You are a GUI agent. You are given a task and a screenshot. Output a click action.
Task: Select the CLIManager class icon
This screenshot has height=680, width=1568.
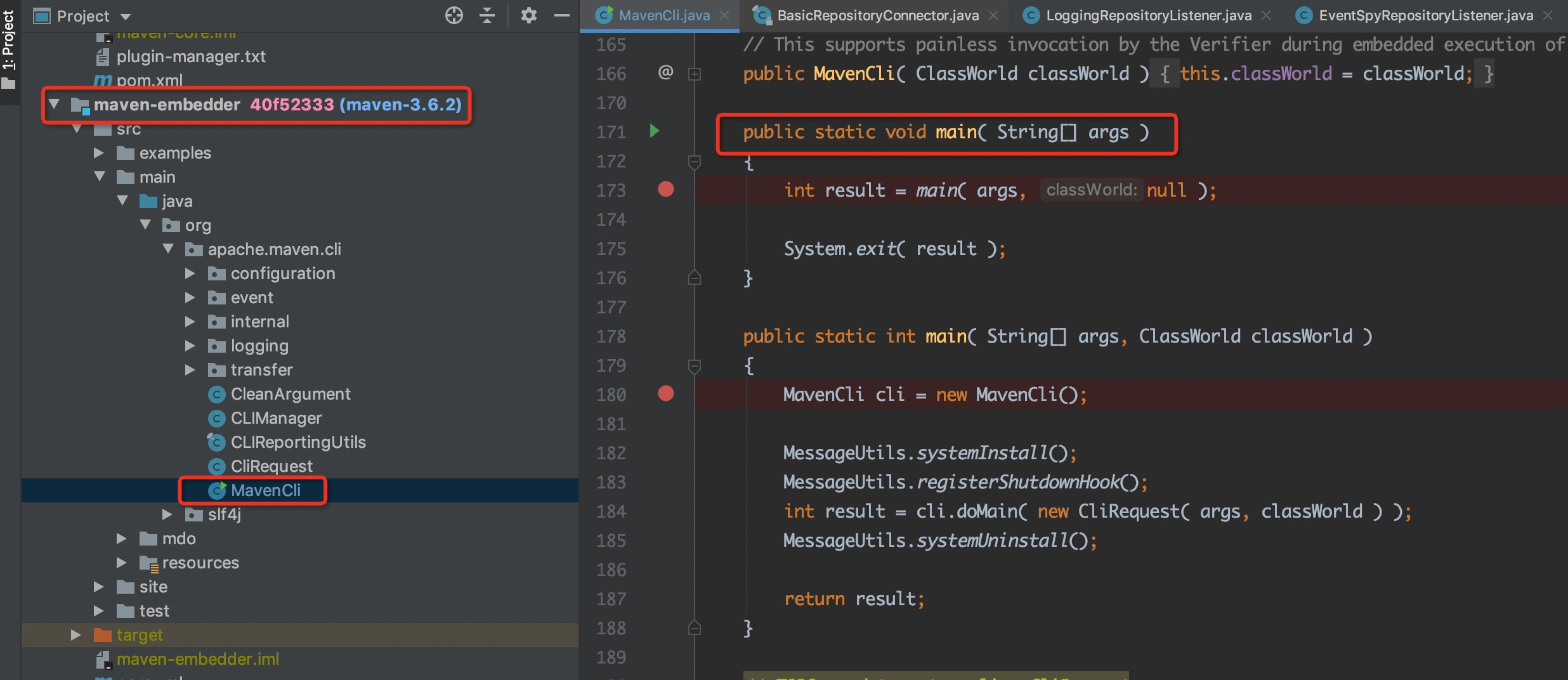217,419
